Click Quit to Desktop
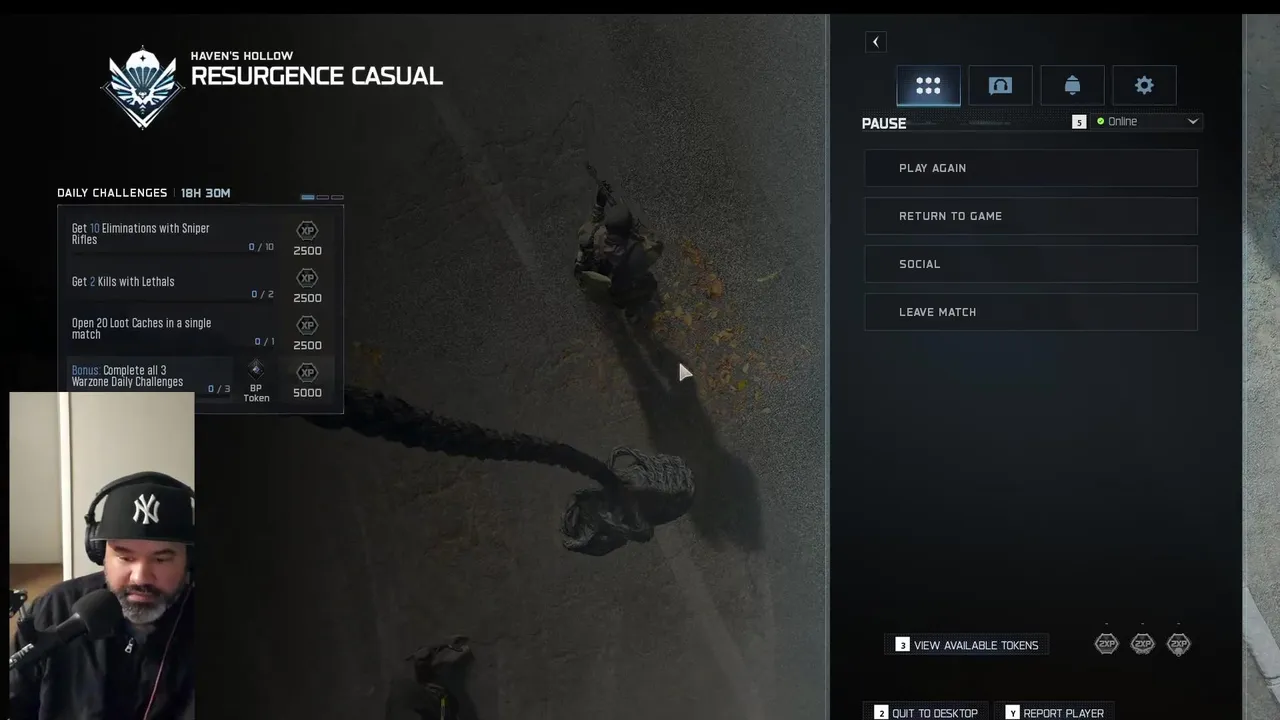The image size is (1280, 720). 926,713
